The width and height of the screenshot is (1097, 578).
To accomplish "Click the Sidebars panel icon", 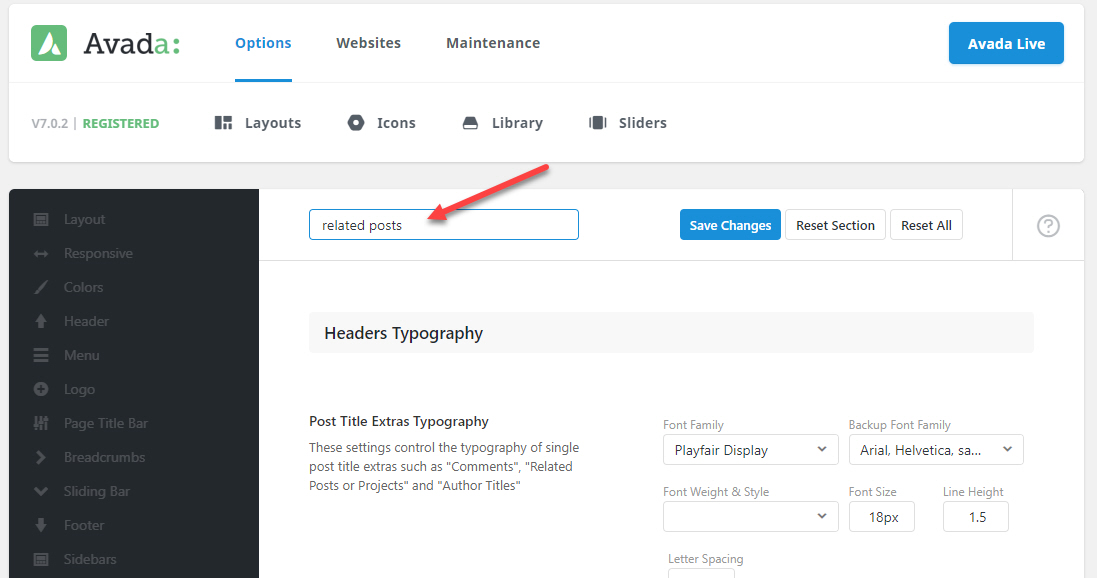I will pos(41,560).
